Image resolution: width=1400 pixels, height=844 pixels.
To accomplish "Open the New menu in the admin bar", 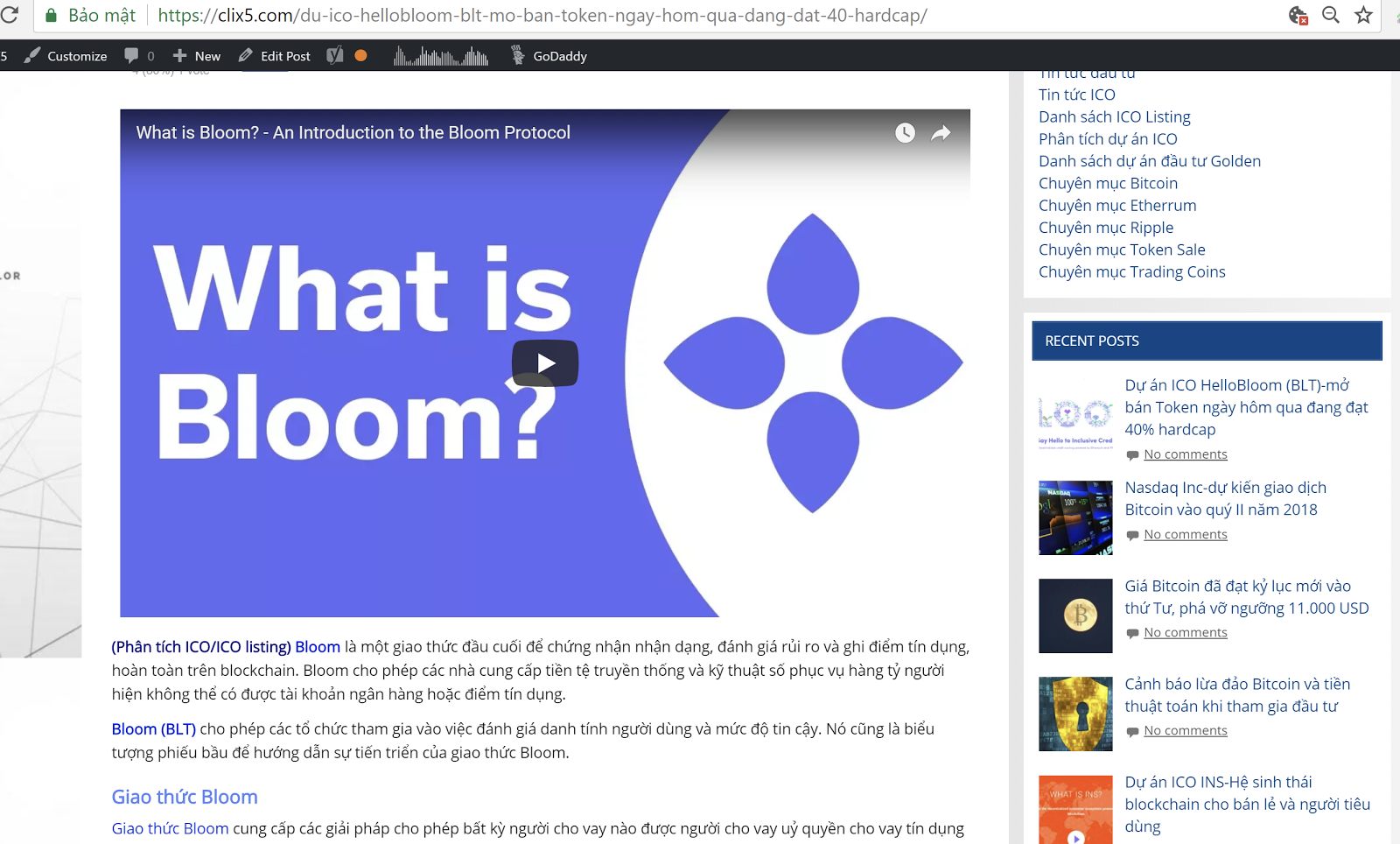I will [x=197, y=56].
